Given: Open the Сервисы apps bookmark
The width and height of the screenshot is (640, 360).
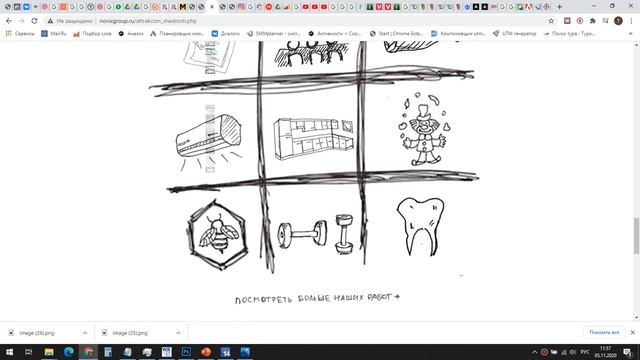Looking at the screenshot, I should [x=20, y=33].
